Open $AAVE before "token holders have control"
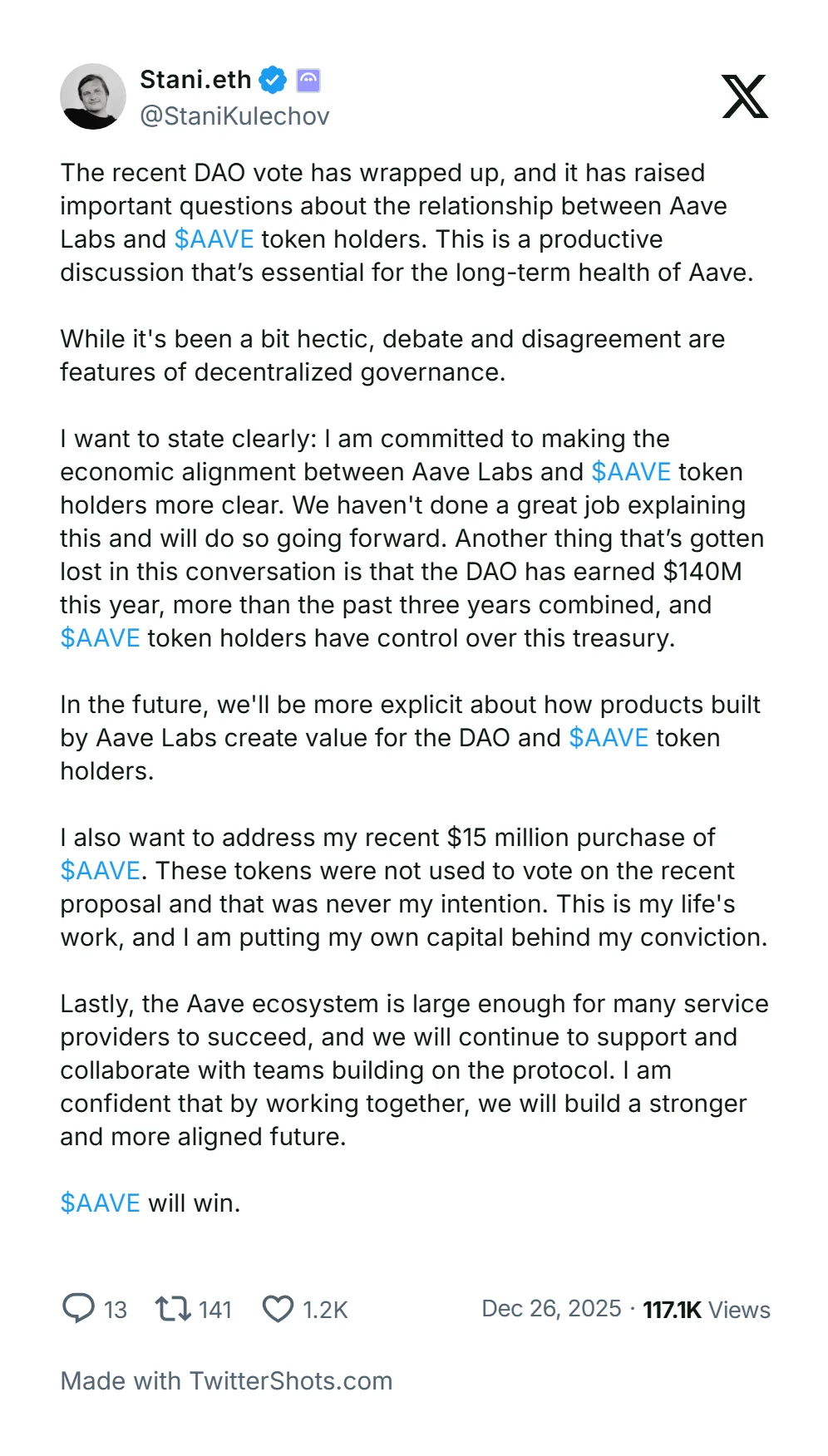Viewport: 828px width, 1456px height. (x=100, y=638)
